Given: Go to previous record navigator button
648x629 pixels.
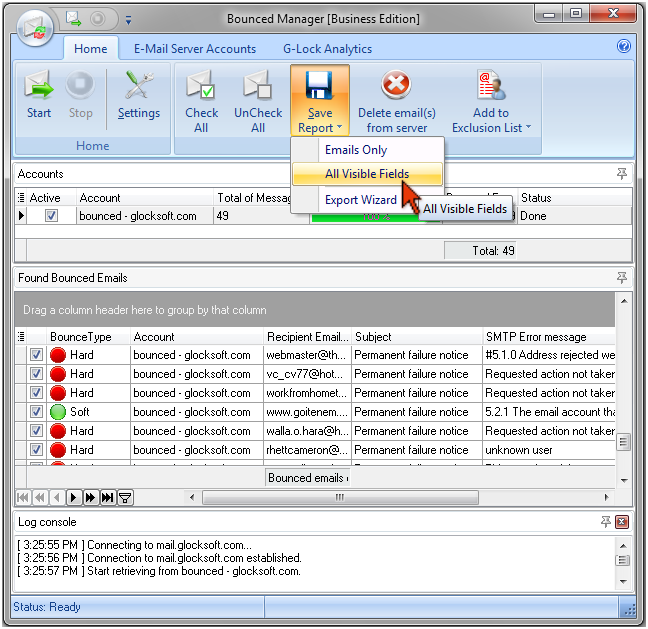Looking at the screenshot, I should pyautogui.click(x=57, y=497).
